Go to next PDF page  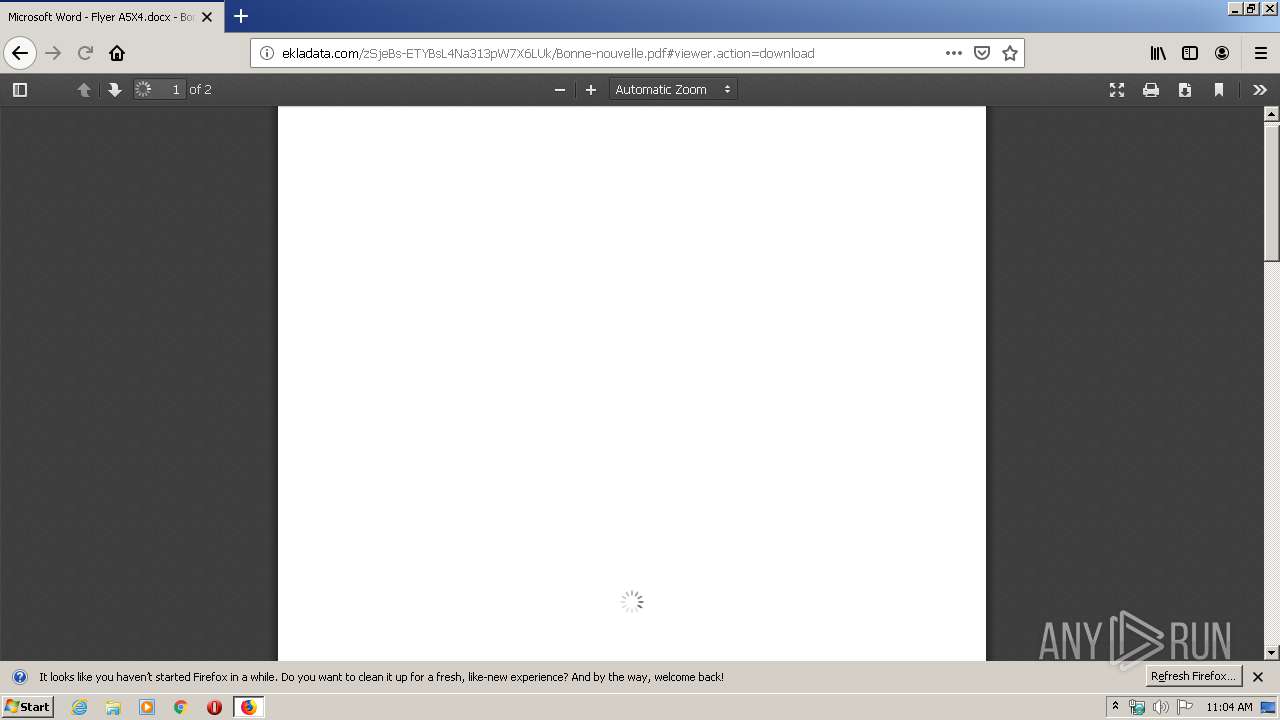coord(115,90)
